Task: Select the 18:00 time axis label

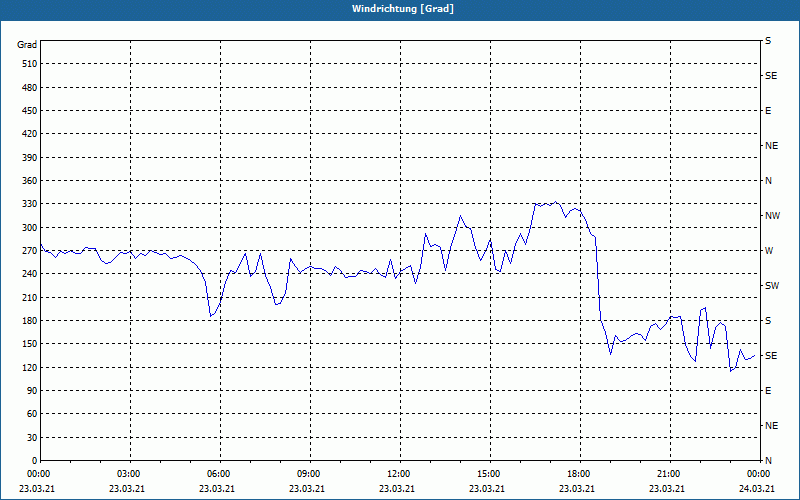Action: click(x=579, y=474)
